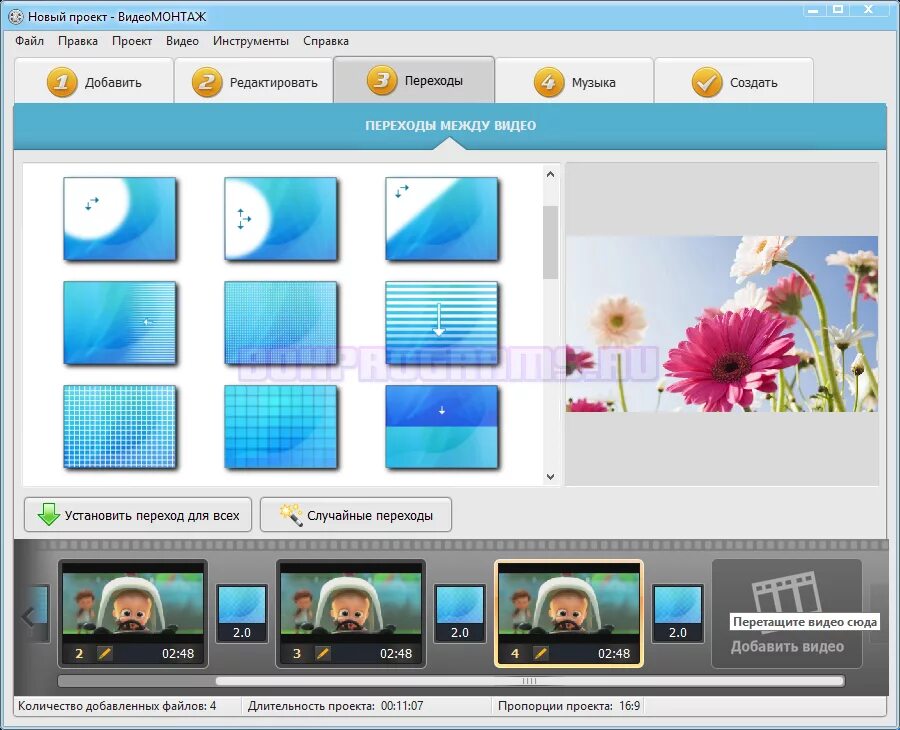This screenshot has width=900, height=730.
Task: Switch to the Добавить tab
Action: (x=94, y=81)
